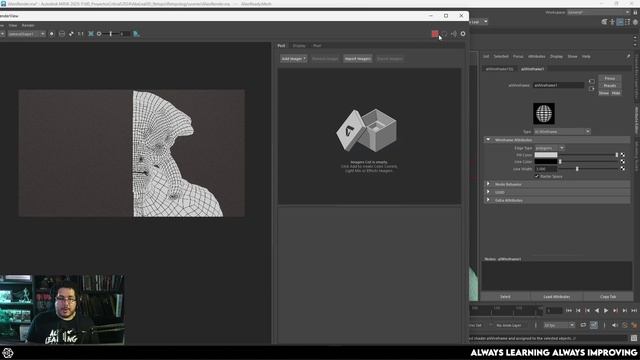Click the RenderView audio speaker icon

(x=453, y=34)
